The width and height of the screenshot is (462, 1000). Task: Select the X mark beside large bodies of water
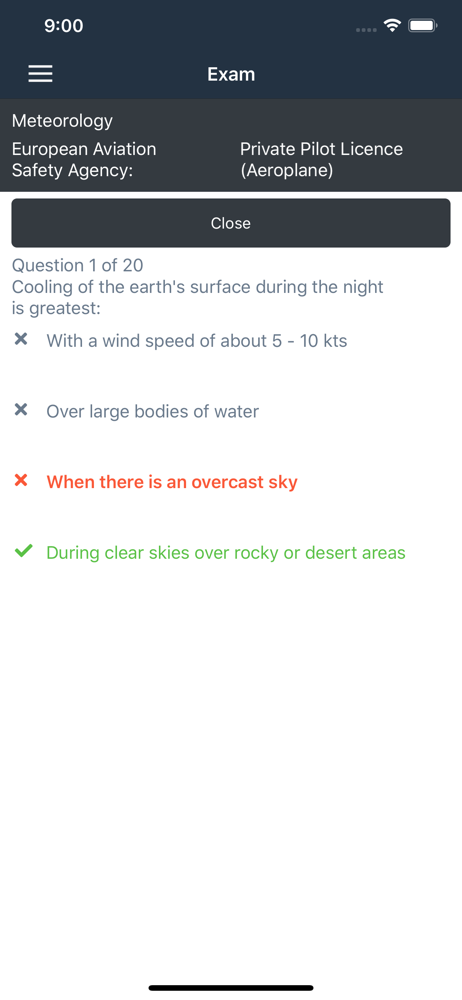click(21, 410)
